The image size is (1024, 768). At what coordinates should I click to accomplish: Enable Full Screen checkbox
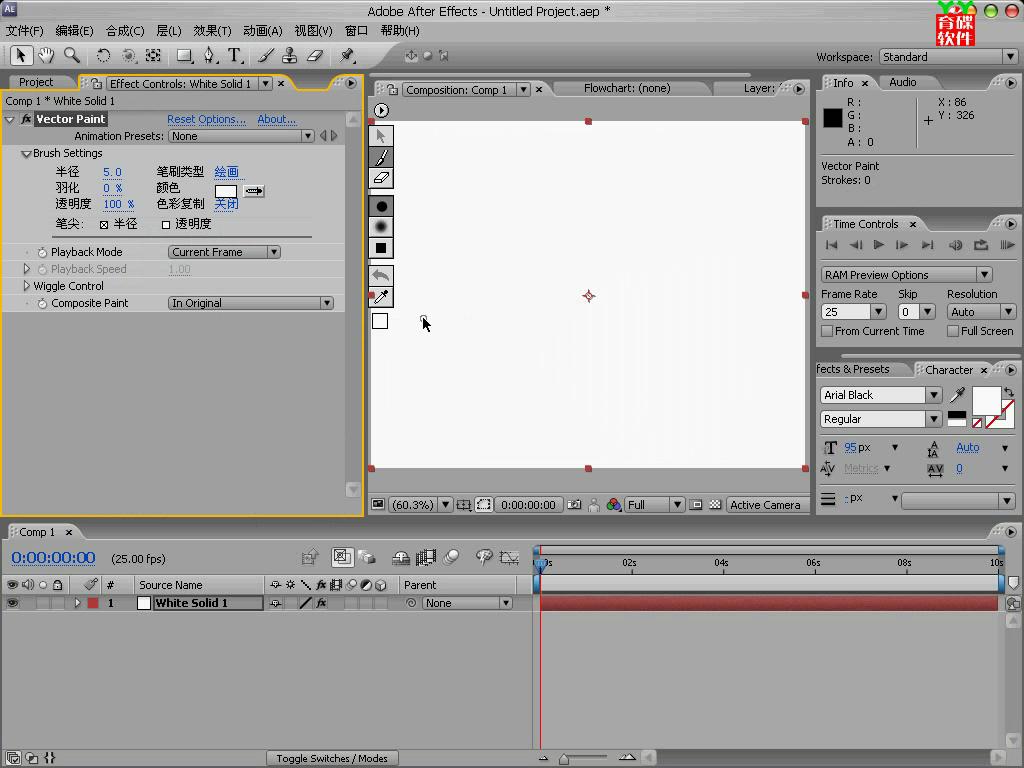(953, 331)
